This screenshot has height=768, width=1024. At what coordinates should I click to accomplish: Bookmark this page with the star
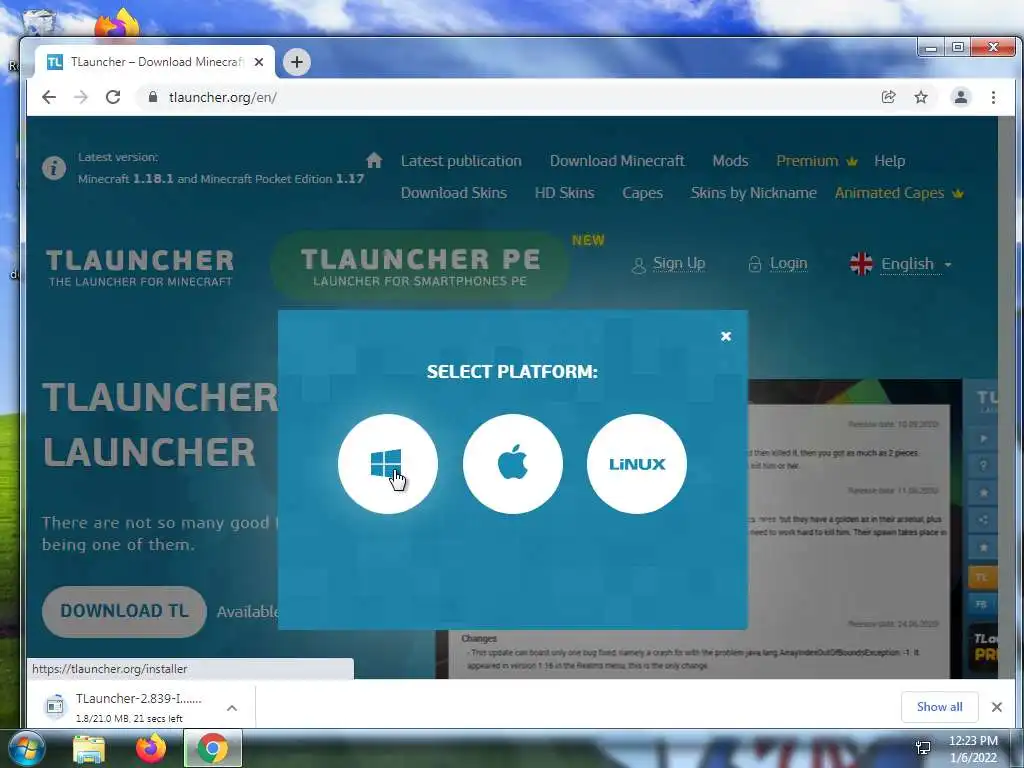pyautogui.click(x=921, y=97)
